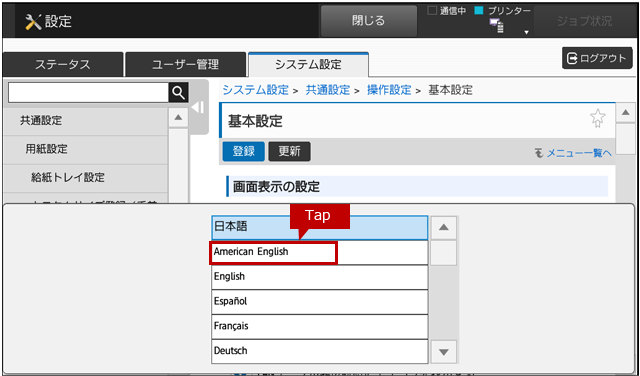Add page to favorites with star icon
The height and width of the screenshot is (376, 640).
pos(598,119)
